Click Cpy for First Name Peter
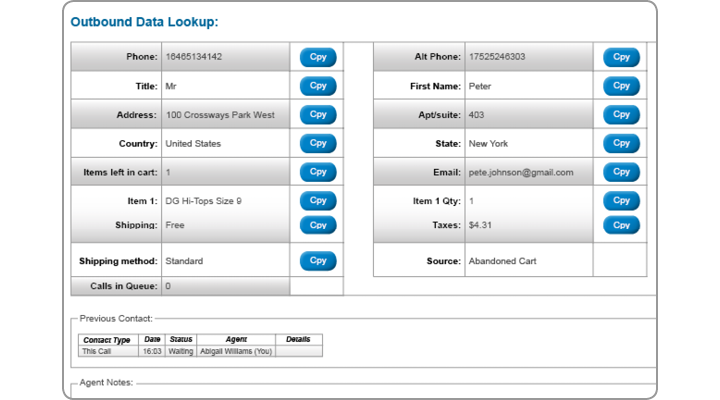 click(x=621, y=86)
